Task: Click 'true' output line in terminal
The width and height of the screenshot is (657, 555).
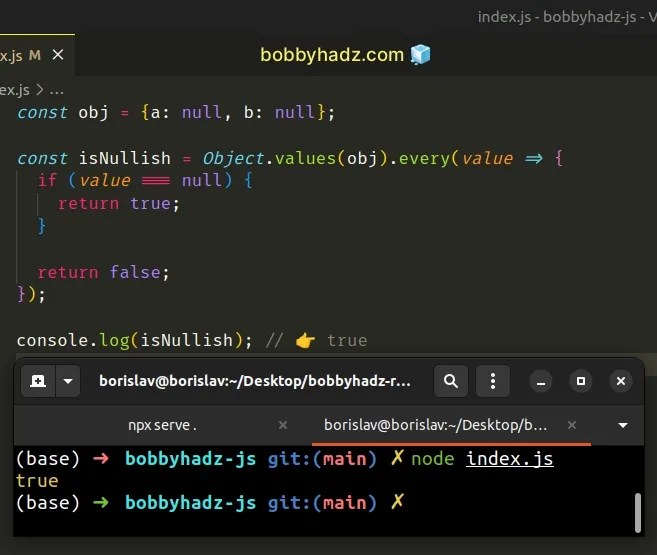Action: (37, 481)
